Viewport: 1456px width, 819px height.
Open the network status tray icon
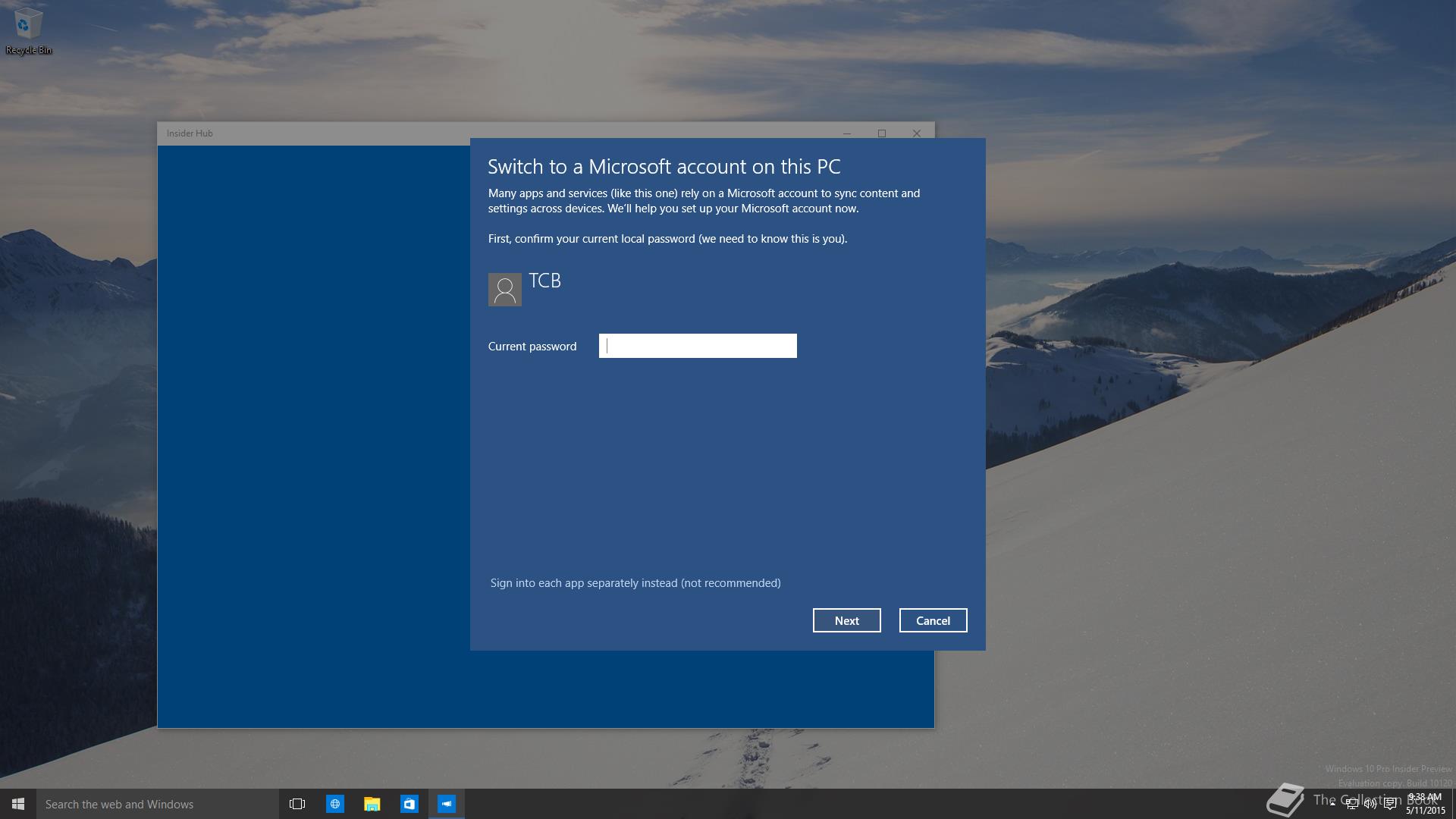(1351, 804)
